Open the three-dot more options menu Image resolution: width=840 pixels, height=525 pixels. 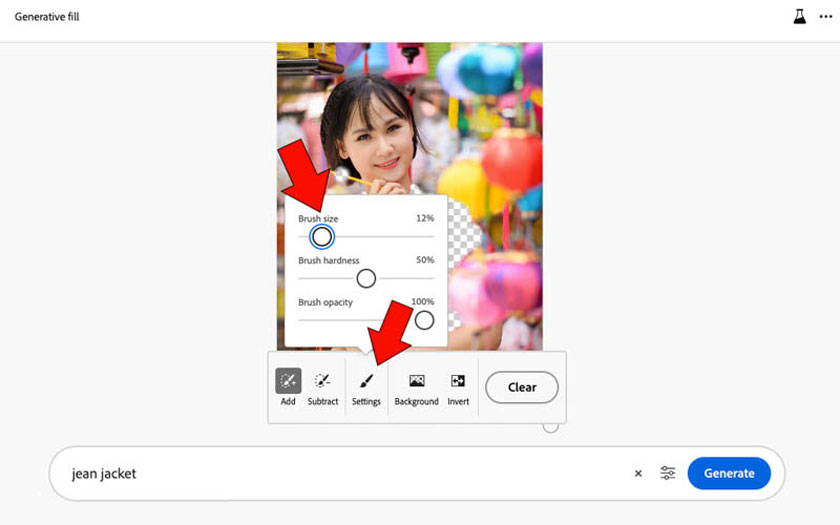coord(826,17)
